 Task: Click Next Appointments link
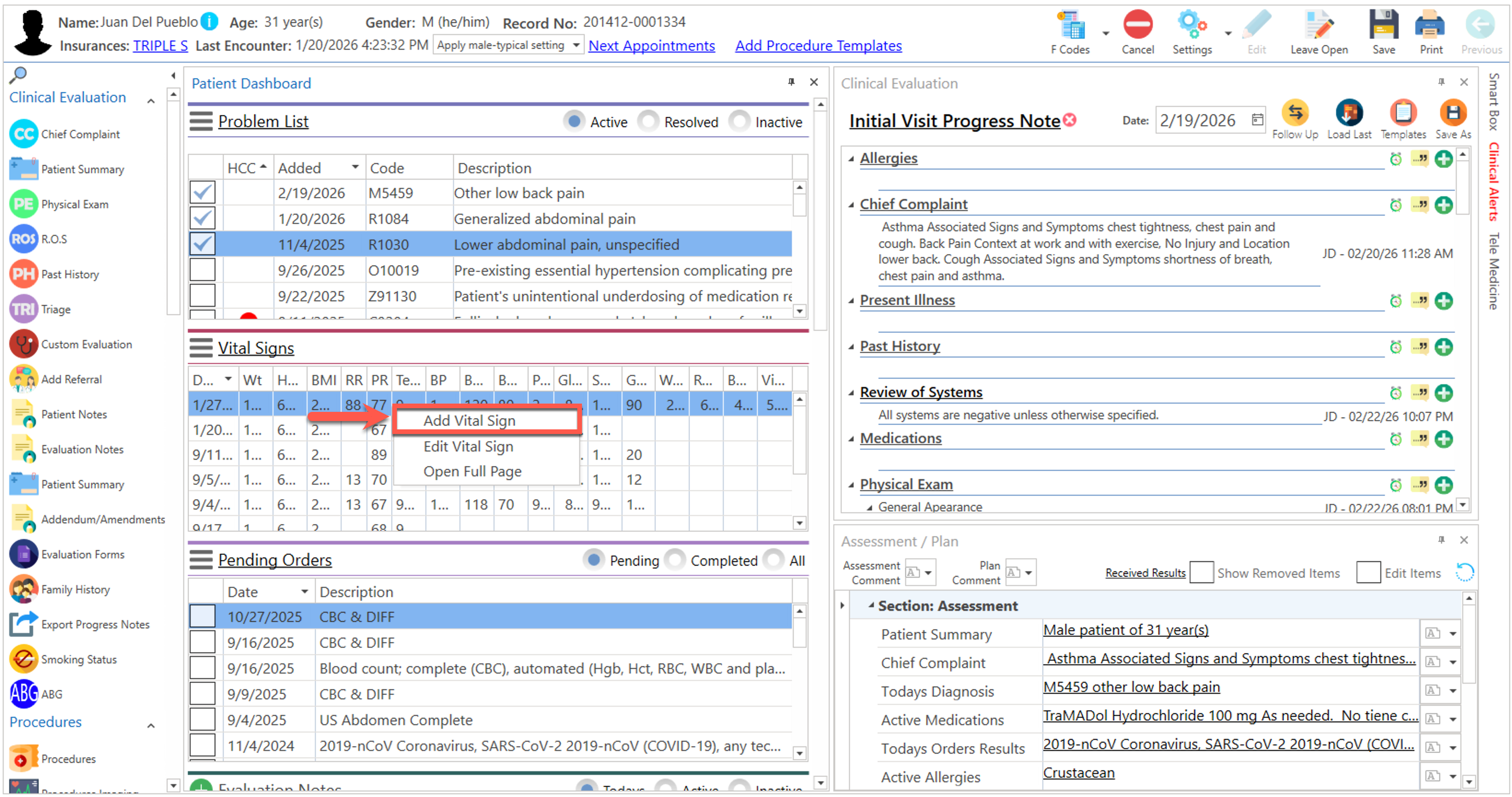(x=651, y=46)
